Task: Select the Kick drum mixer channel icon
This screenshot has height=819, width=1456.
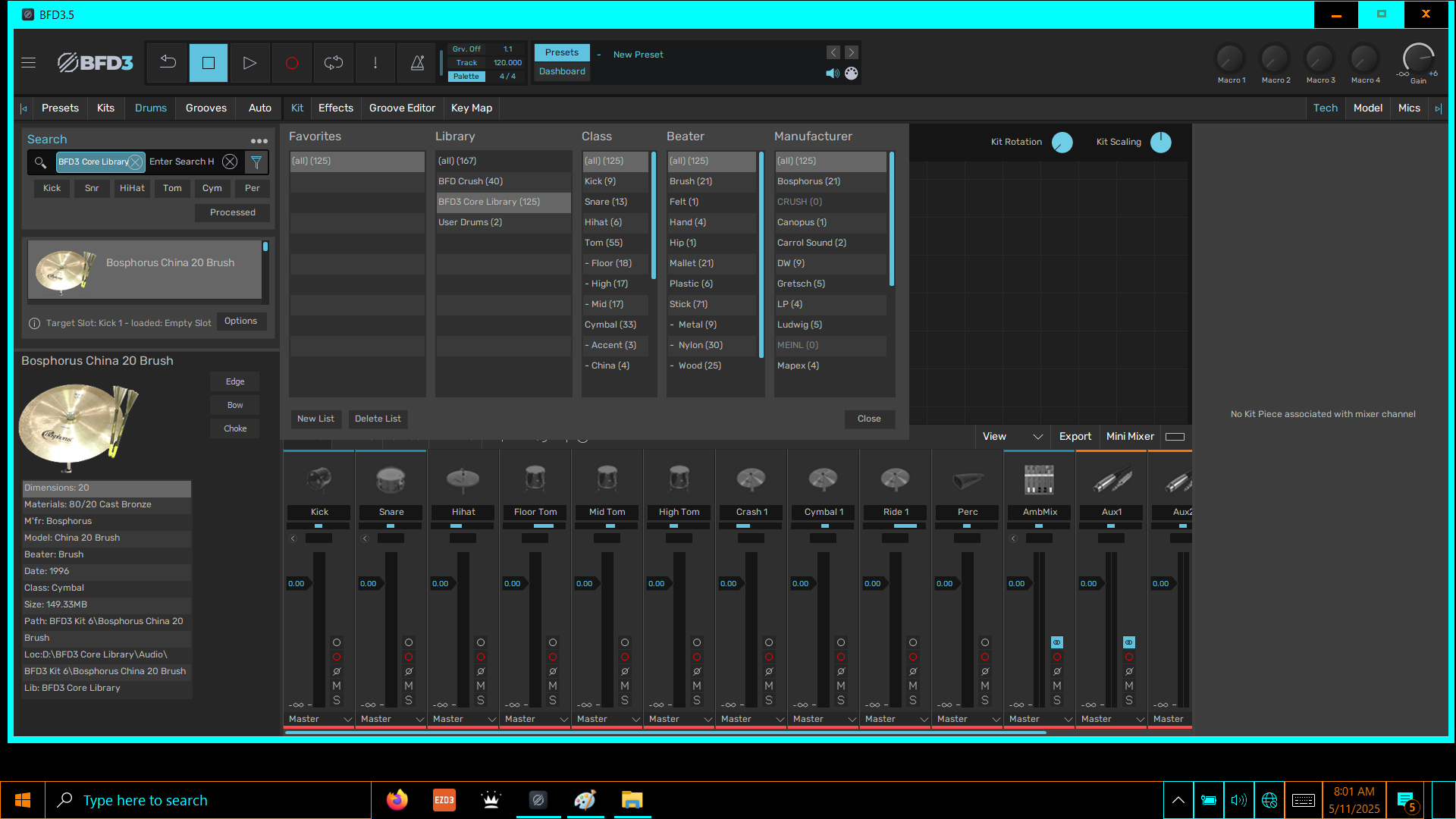Action: 319,479
